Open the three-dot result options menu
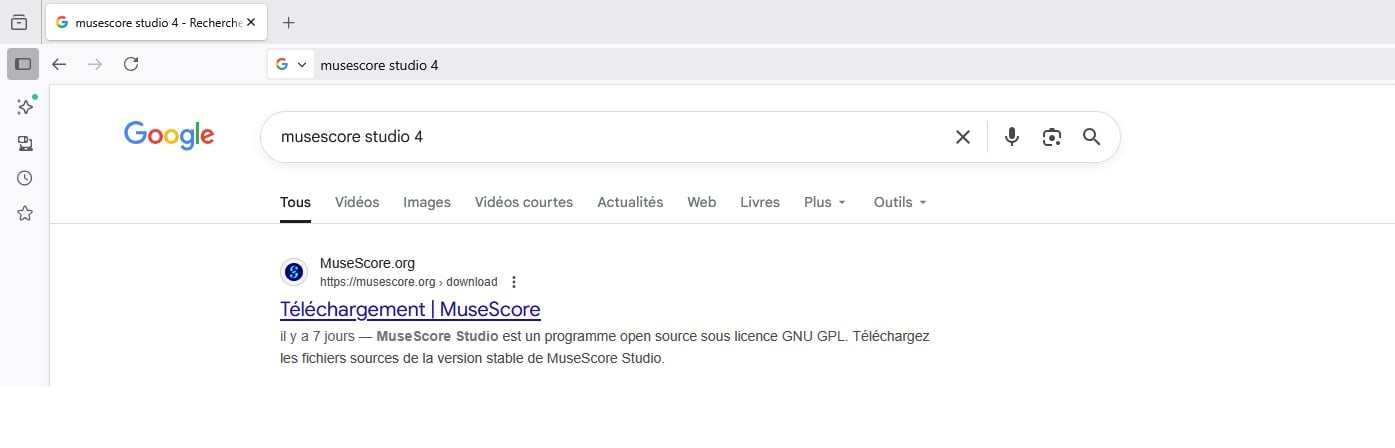This screenshot has width=1395, height=448. point(514,282)
